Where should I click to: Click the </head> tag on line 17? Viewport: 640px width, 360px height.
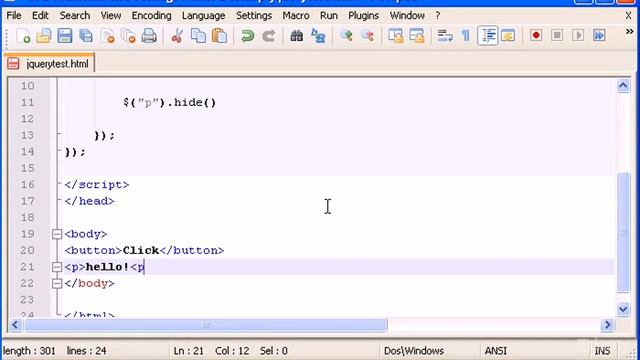(89, 201)
